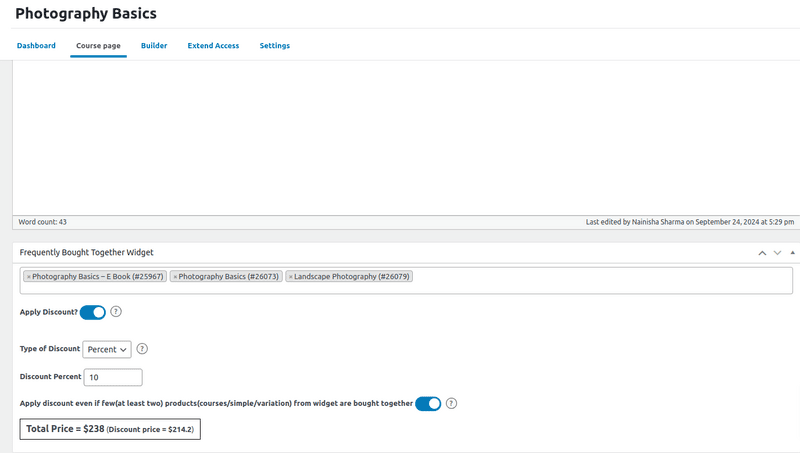
Task: Toggle the Apply Discount switch
Action: pyautogui.click(x=93, y=312)
